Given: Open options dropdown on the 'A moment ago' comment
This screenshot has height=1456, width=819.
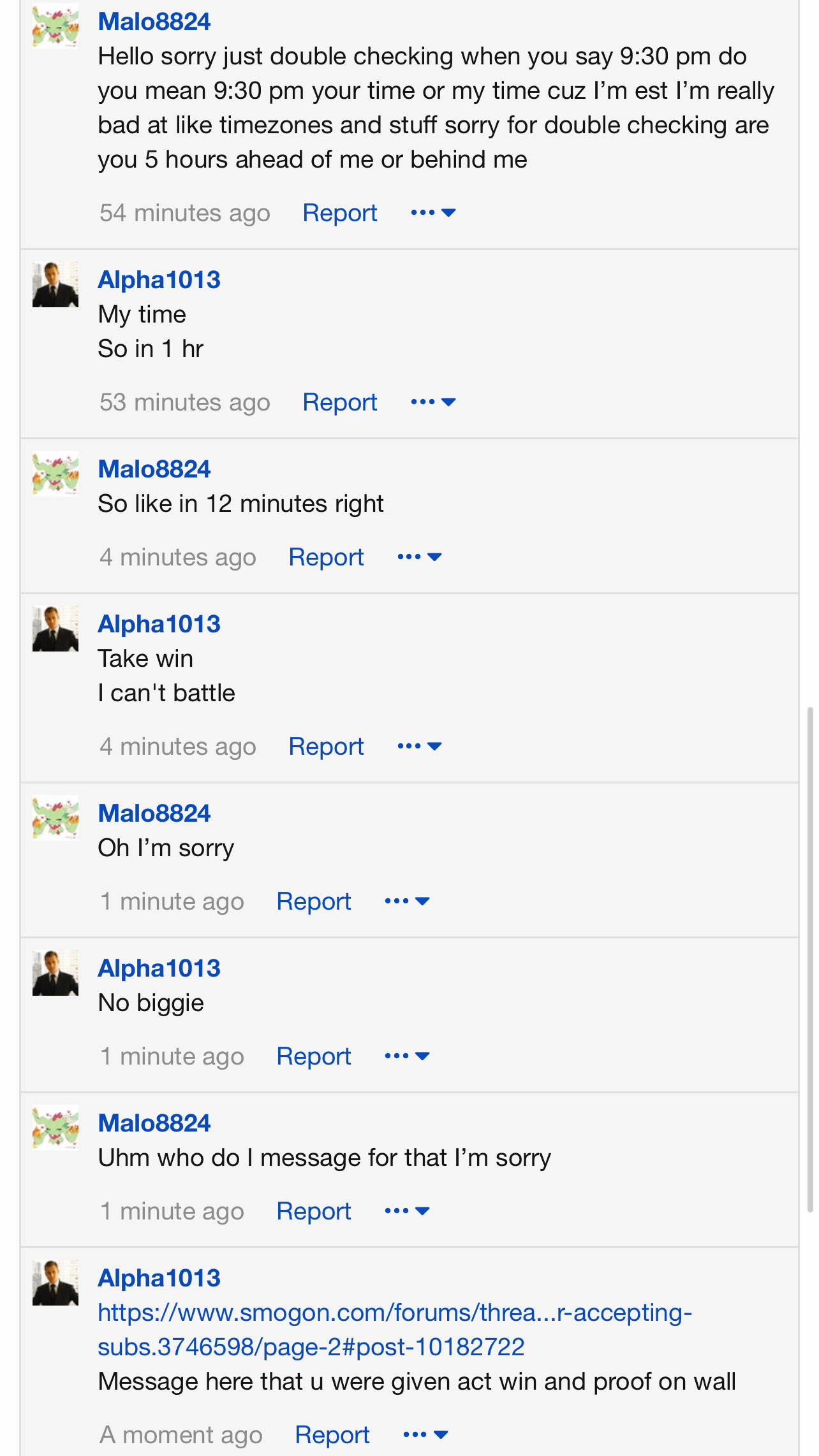Looking at the screenshot, I should [425, 1434].
